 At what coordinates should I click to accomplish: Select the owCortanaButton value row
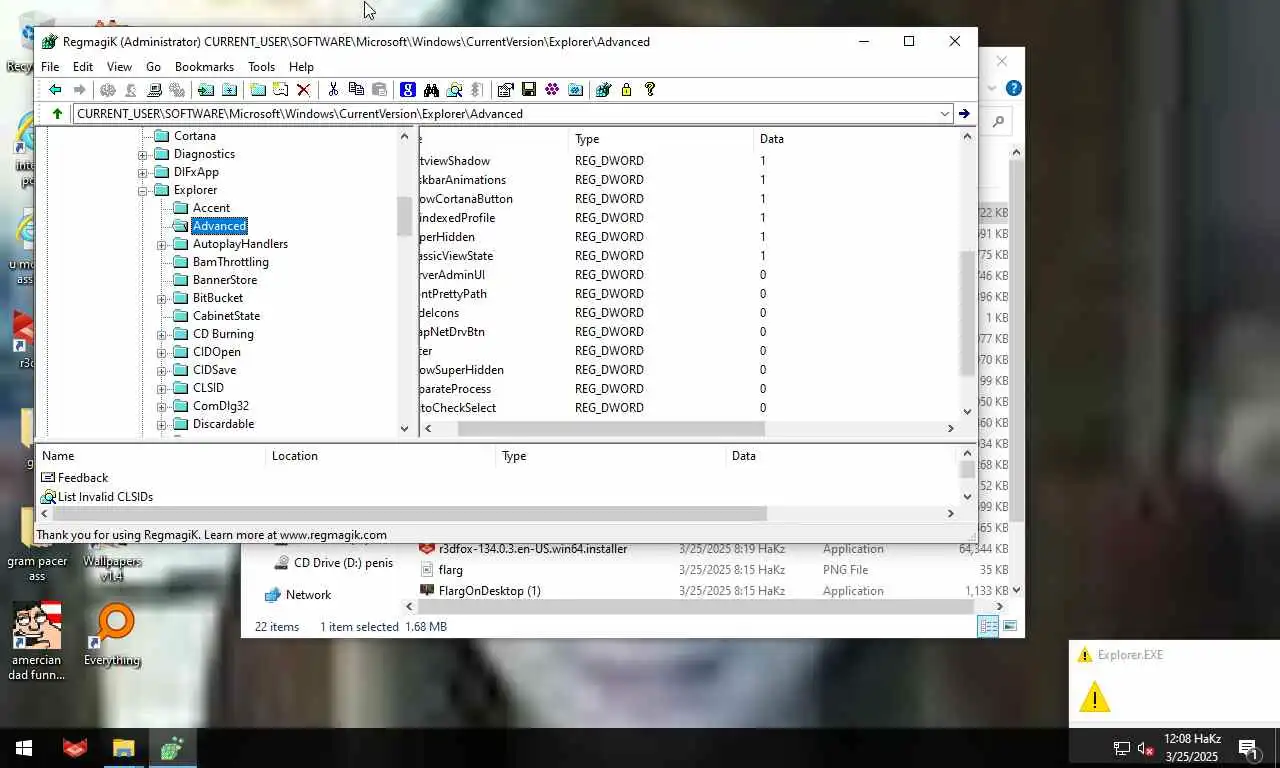pyautogui.click(x=690, y=199)
